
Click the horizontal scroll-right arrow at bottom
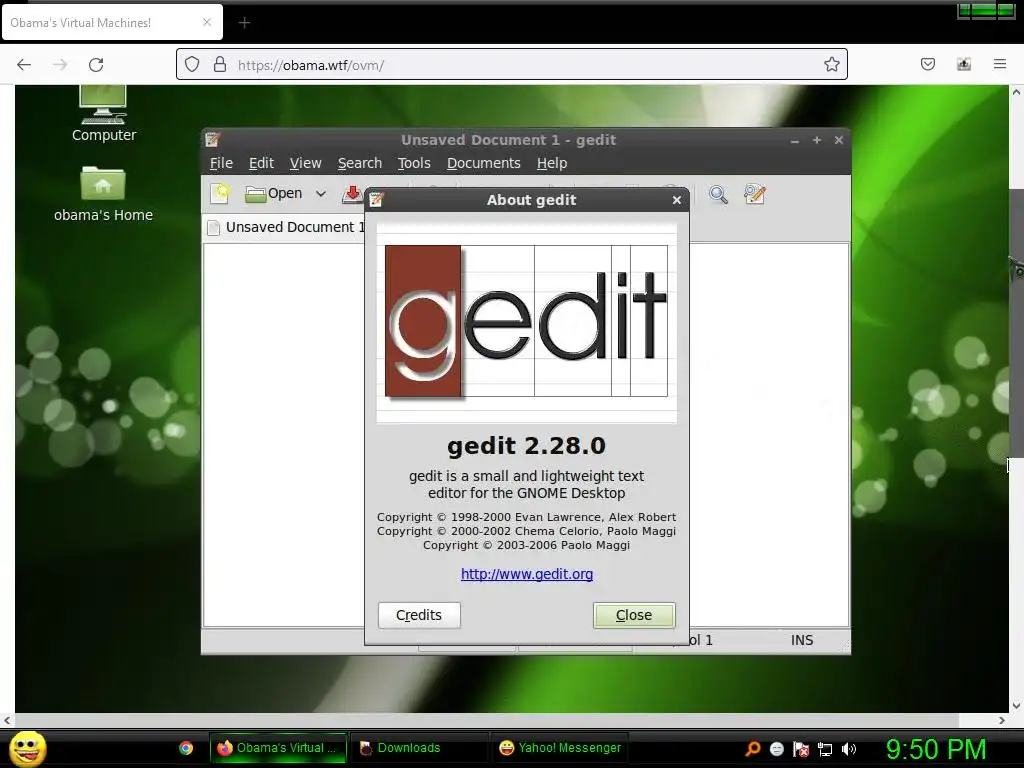[x=1002, y=720]
